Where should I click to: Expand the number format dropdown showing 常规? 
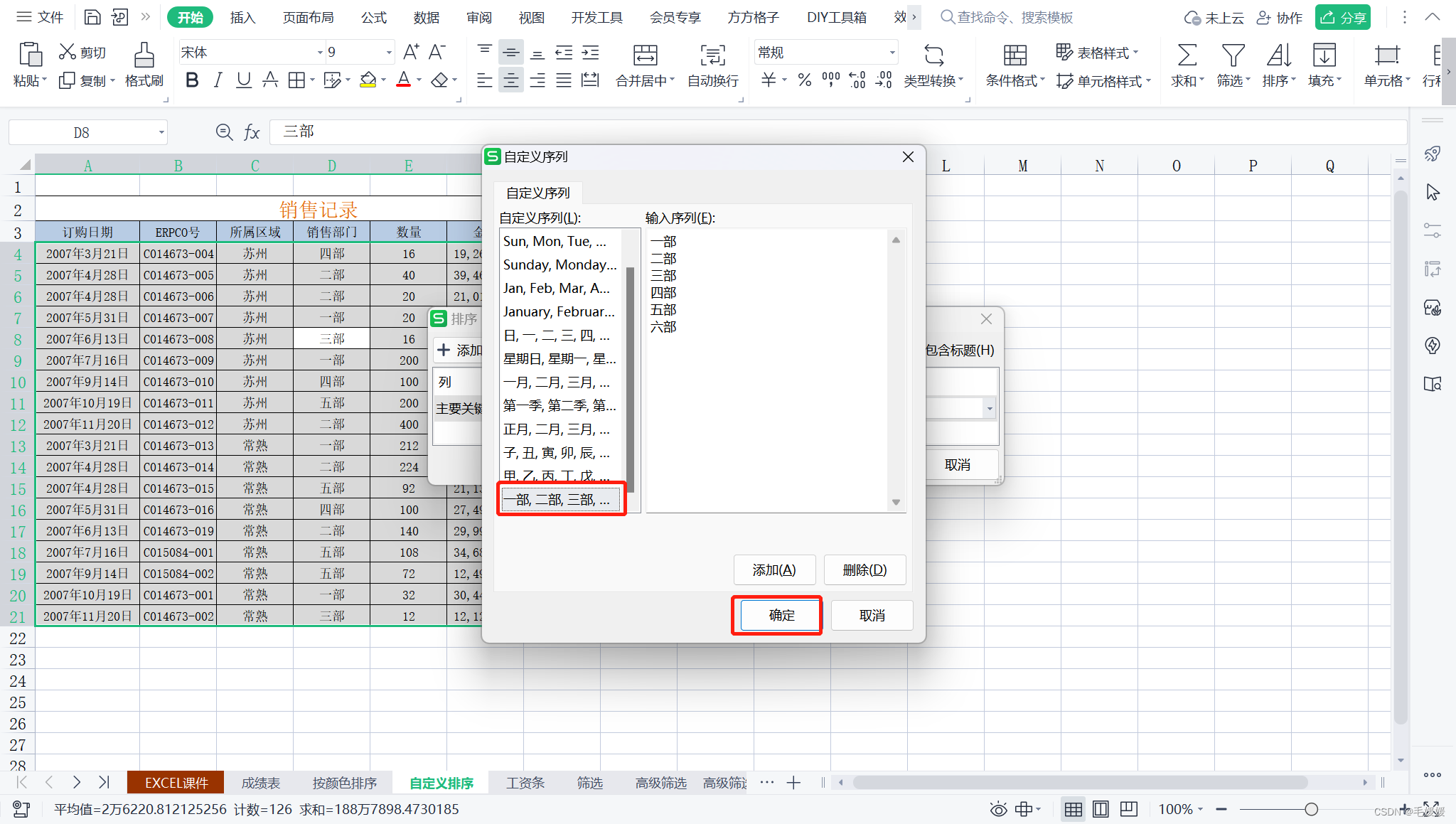(892, 53)
